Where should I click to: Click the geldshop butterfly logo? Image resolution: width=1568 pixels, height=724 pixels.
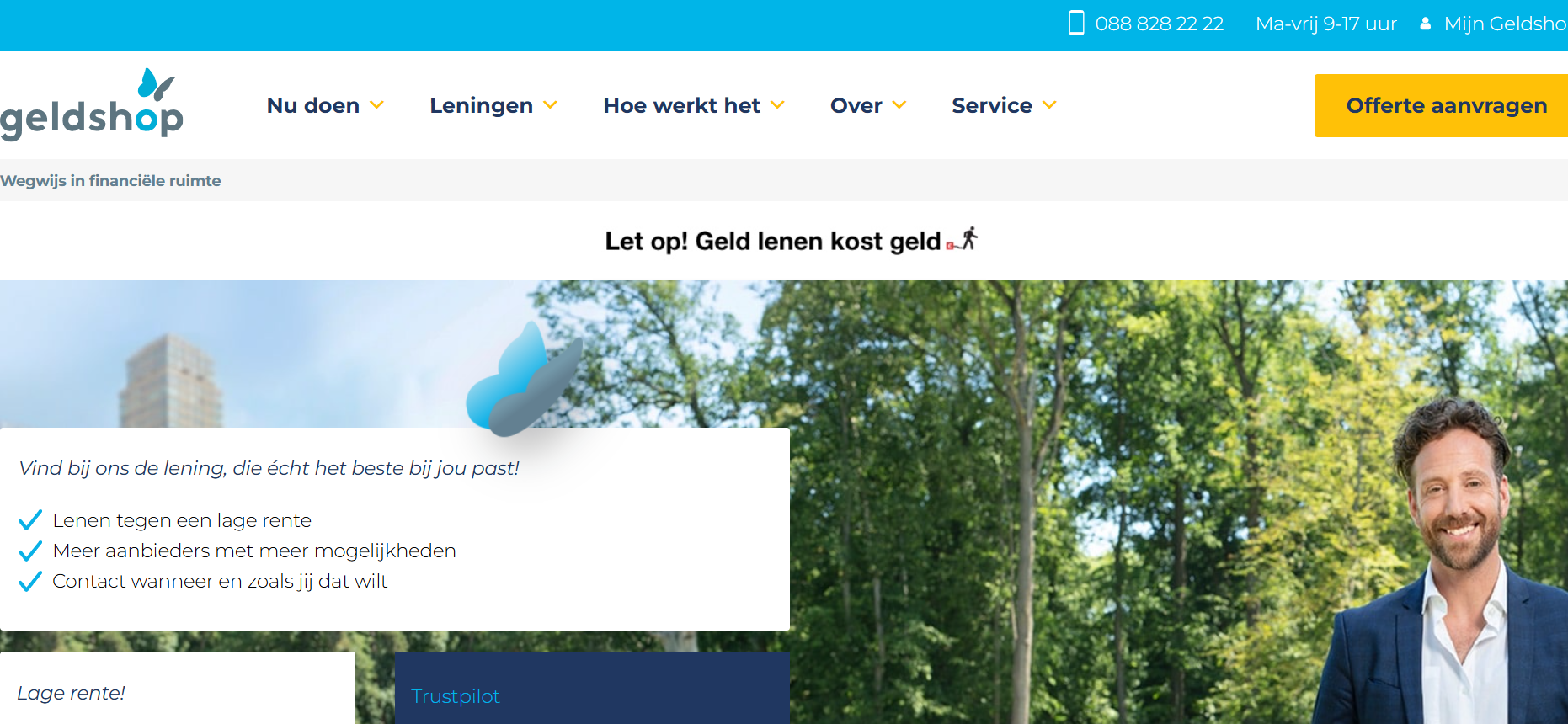pos(91,104)
